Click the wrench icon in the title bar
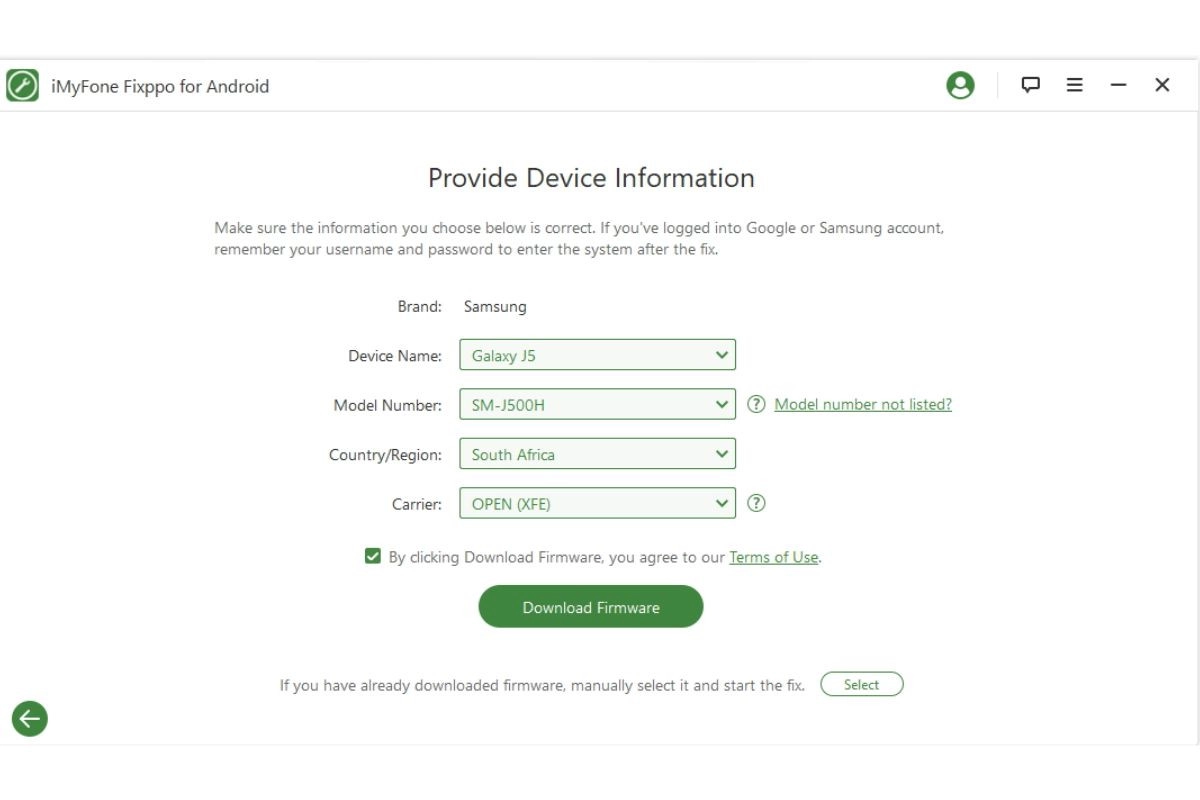Screen dimensions: 1200x800 pyautogui.click(x=21, y=85)
